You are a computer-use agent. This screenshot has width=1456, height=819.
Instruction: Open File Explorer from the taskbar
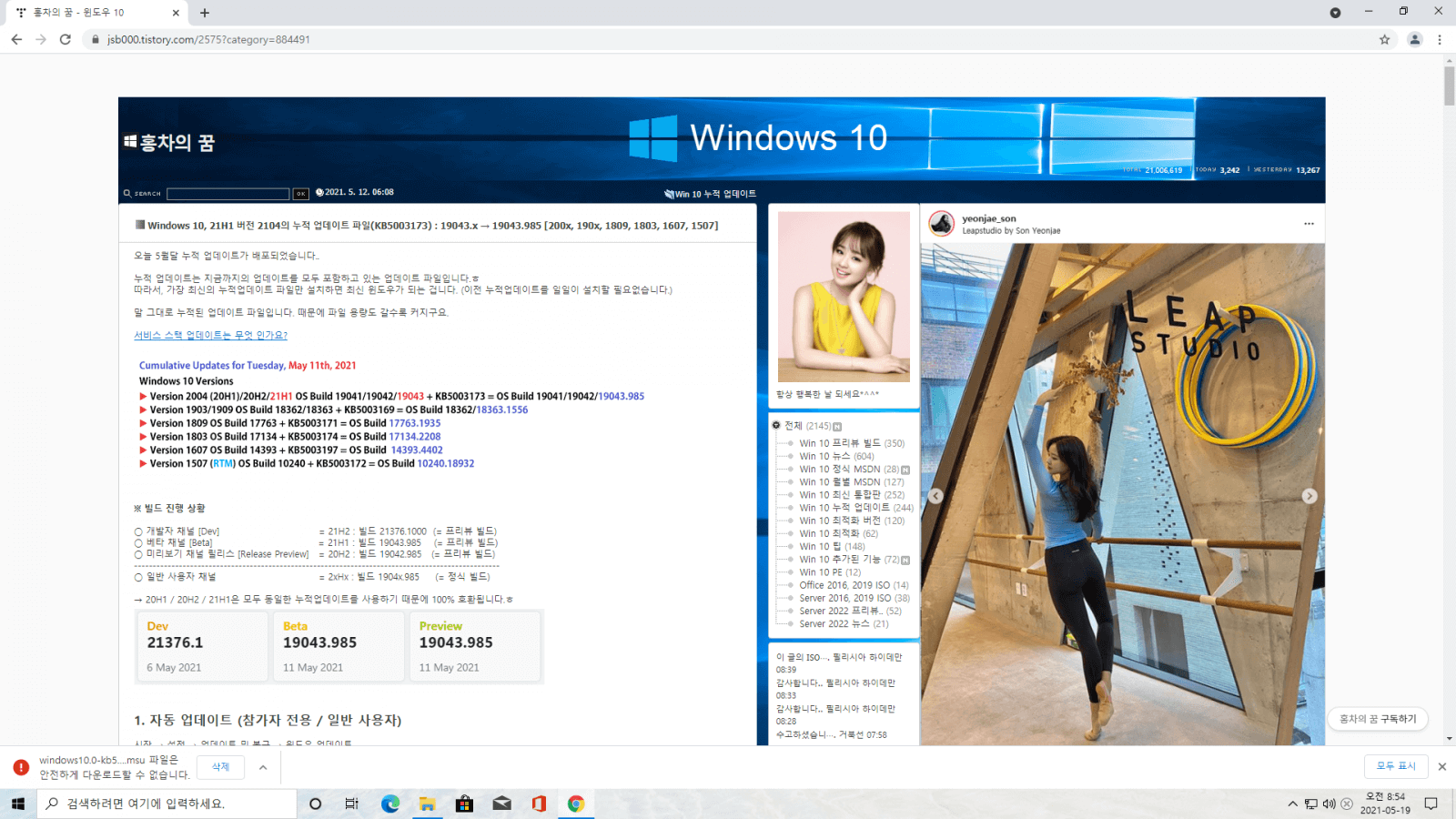tap(427, 804)
